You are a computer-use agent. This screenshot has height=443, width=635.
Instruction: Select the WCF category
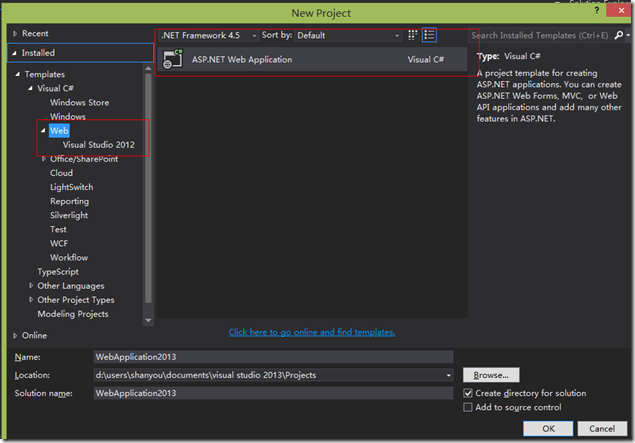tap(59, 243)
